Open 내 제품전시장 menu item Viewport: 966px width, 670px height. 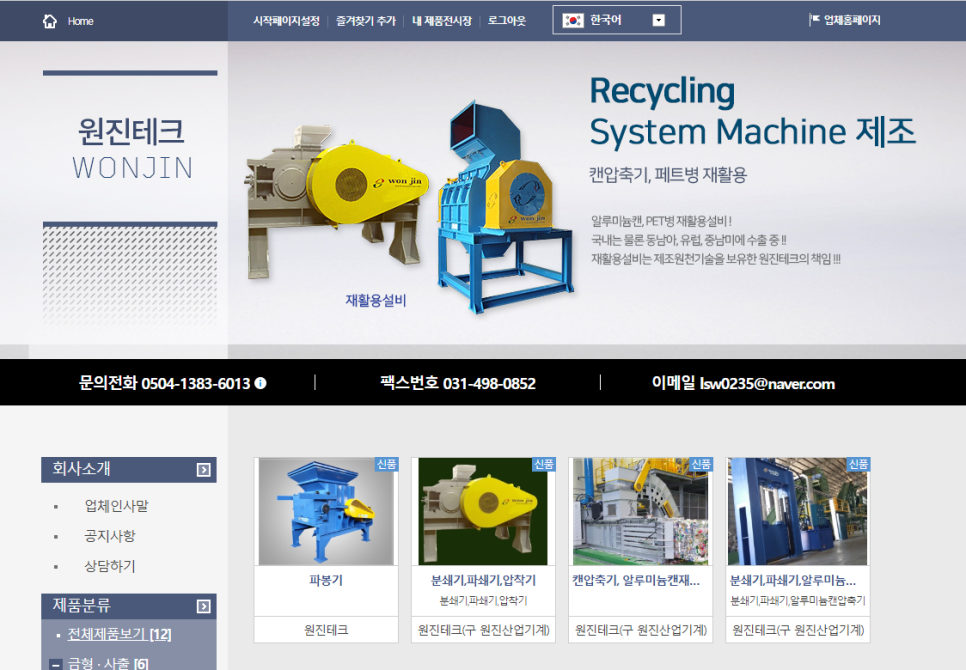(x=442, y=21)
